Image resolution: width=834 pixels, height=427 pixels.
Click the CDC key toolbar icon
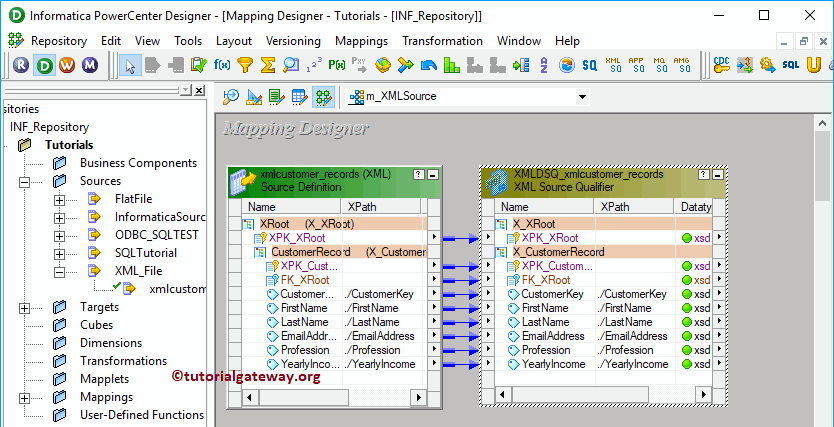(722, 65)
